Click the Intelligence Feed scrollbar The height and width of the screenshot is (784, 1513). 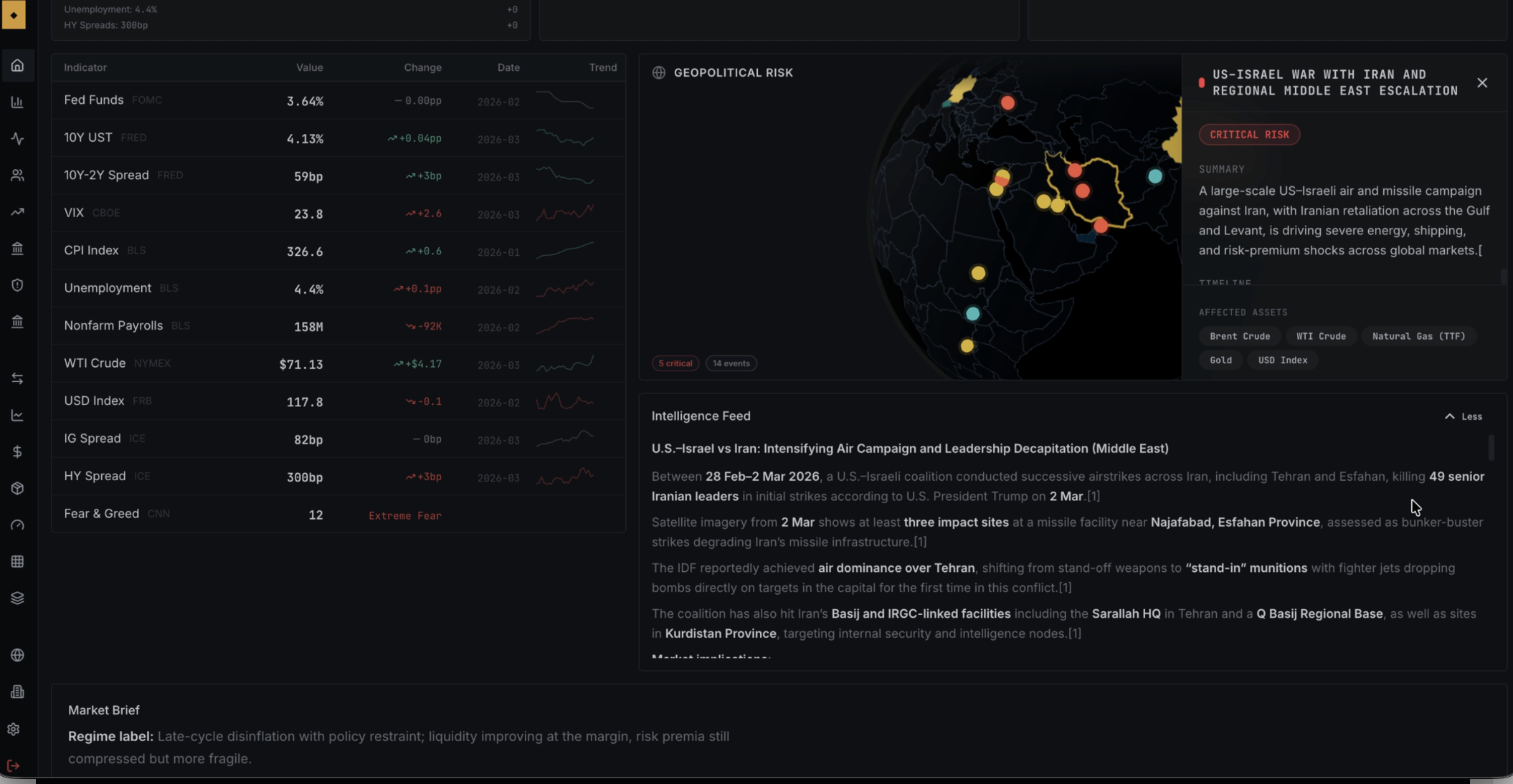click(x=1491, y=448)
